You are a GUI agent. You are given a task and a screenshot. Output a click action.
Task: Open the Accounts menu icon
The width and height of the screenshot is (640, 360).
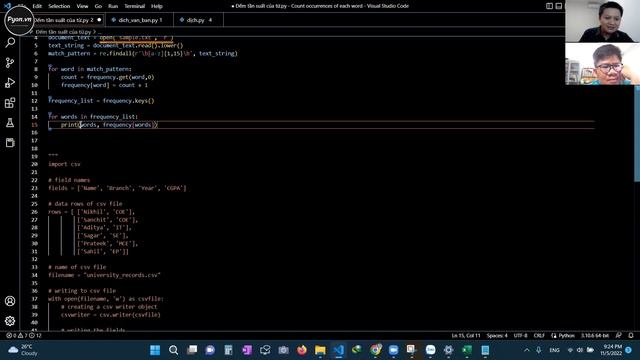tap(10, 301)
